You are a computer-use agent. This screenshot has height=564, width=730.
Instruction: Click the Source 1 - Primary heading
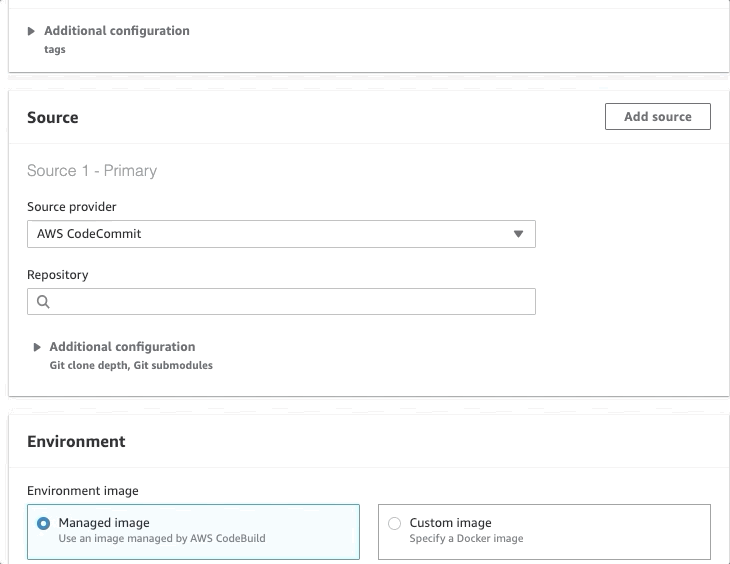pyautogui.click(x=92, y=170)
